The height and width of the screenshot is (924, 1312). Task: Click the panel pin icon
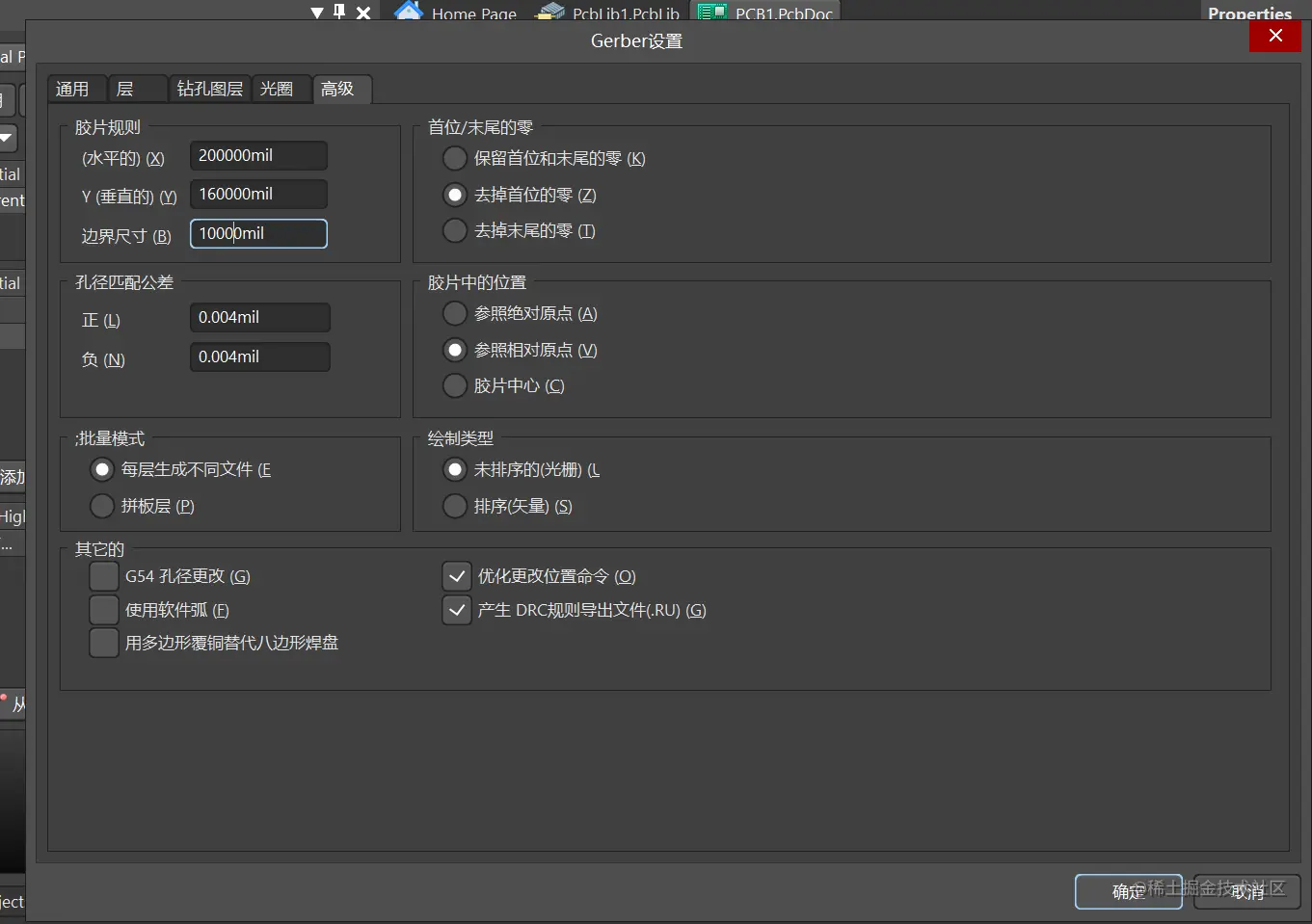point(339,12)
